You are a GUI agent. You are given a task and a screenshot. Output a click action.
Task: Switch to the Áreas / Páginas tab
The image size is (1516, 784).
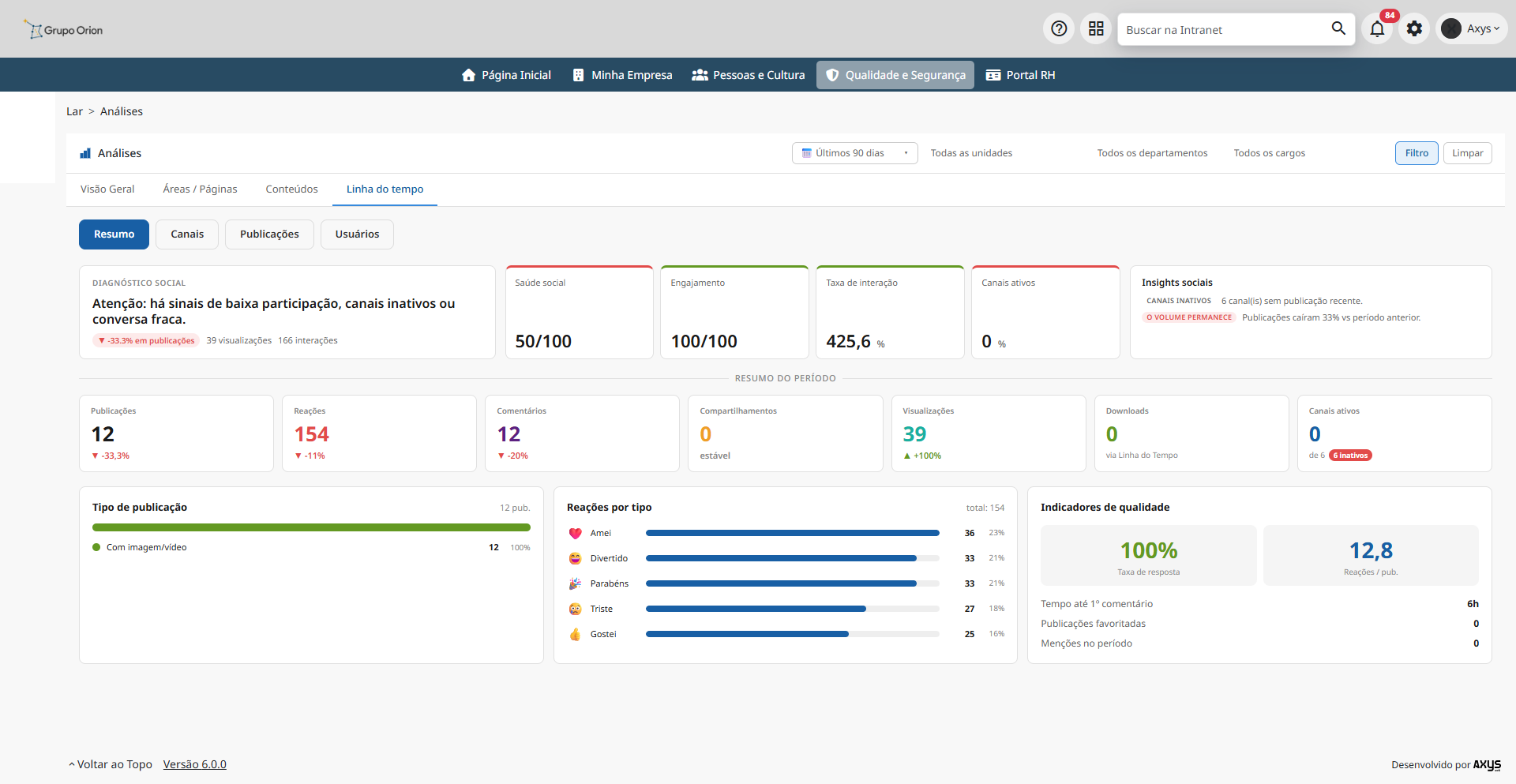point(200,189)
